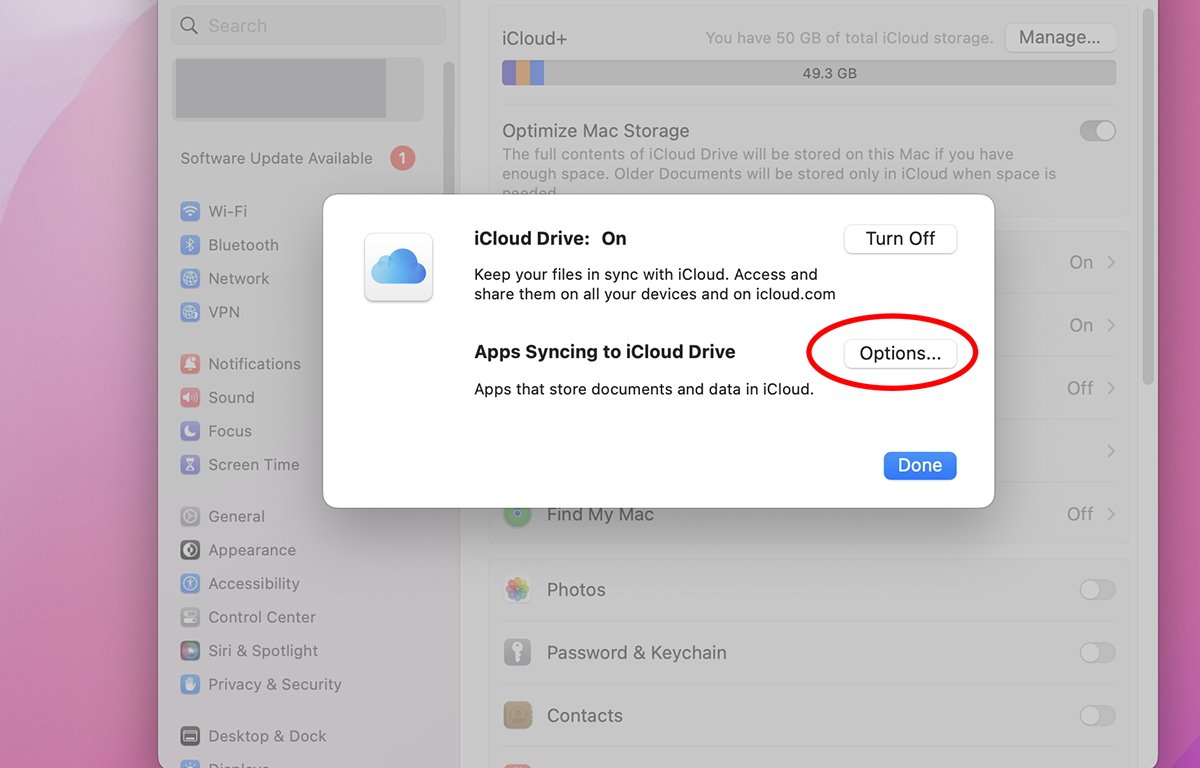This screenshot has height=768, width=1200.
Task: Select Network icon in sidebar
Action: coord(190,279)
